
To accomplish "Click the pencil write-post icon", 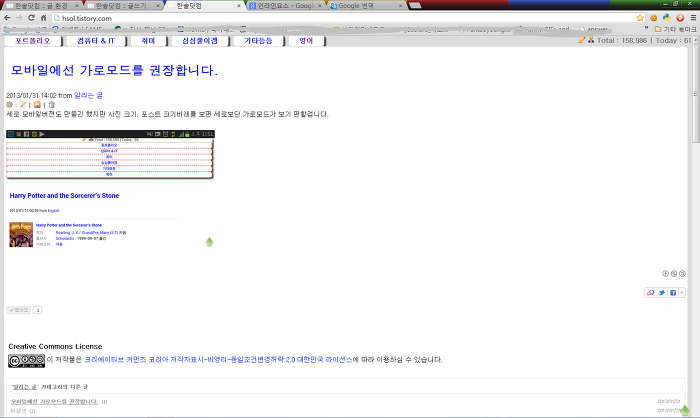I will pos(582,40).
